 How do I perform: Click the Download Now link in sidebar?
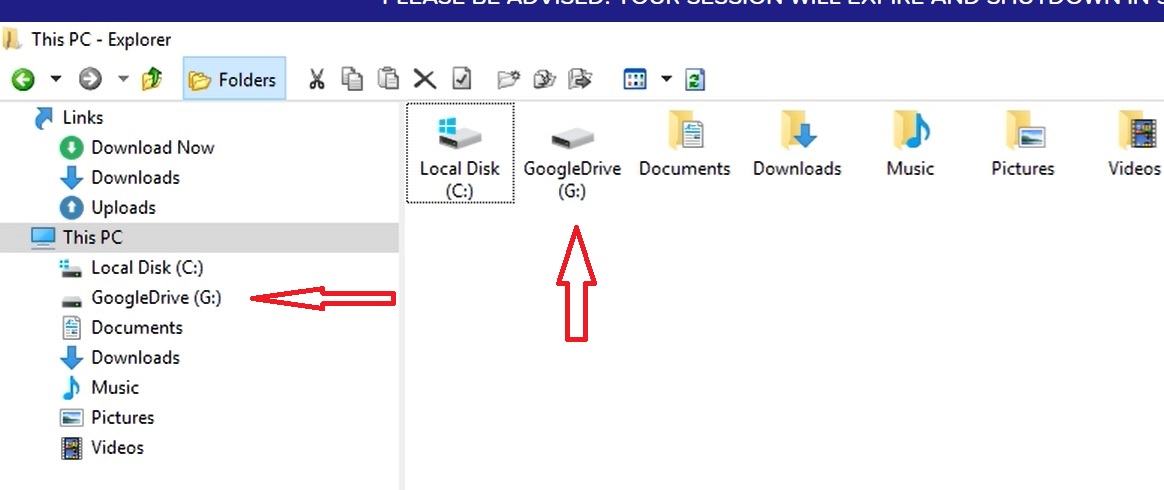[x=152, y=147]
